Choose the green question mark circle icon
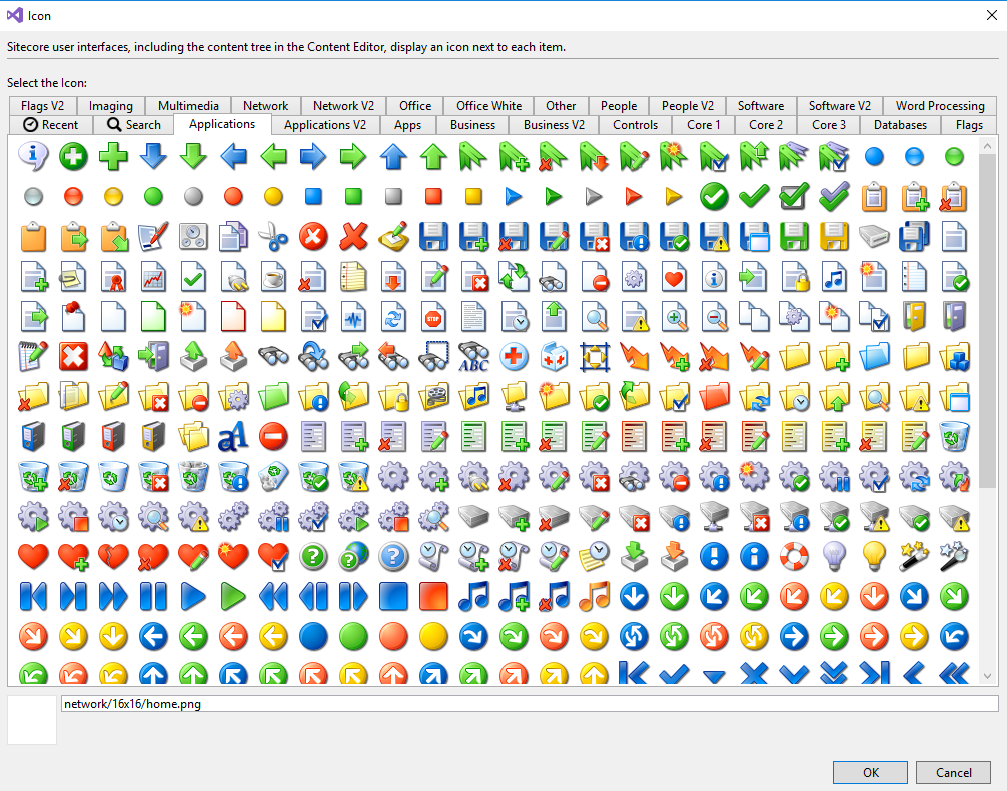This screenshot has height=791, width=1007. coord(313,556)
